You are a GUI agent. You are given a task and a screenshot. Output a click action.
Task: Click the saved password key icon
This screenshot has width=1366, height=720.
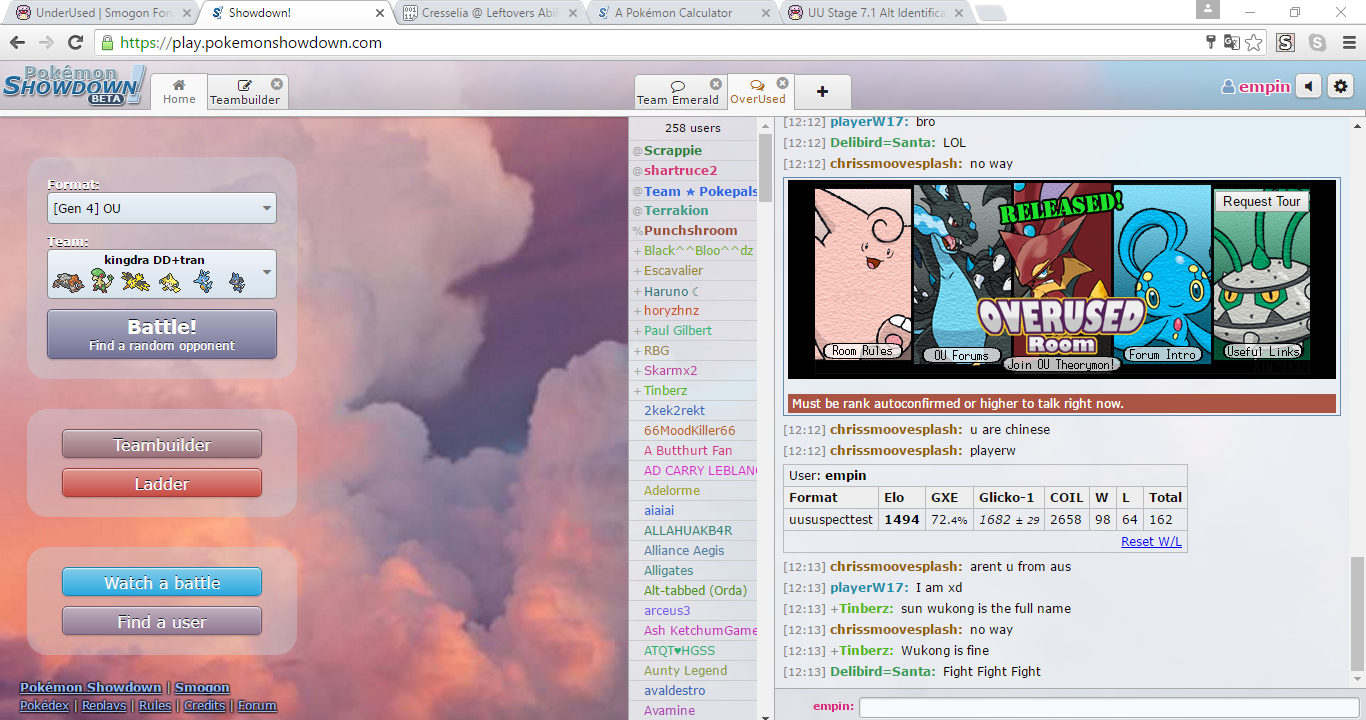point(1211,43)
